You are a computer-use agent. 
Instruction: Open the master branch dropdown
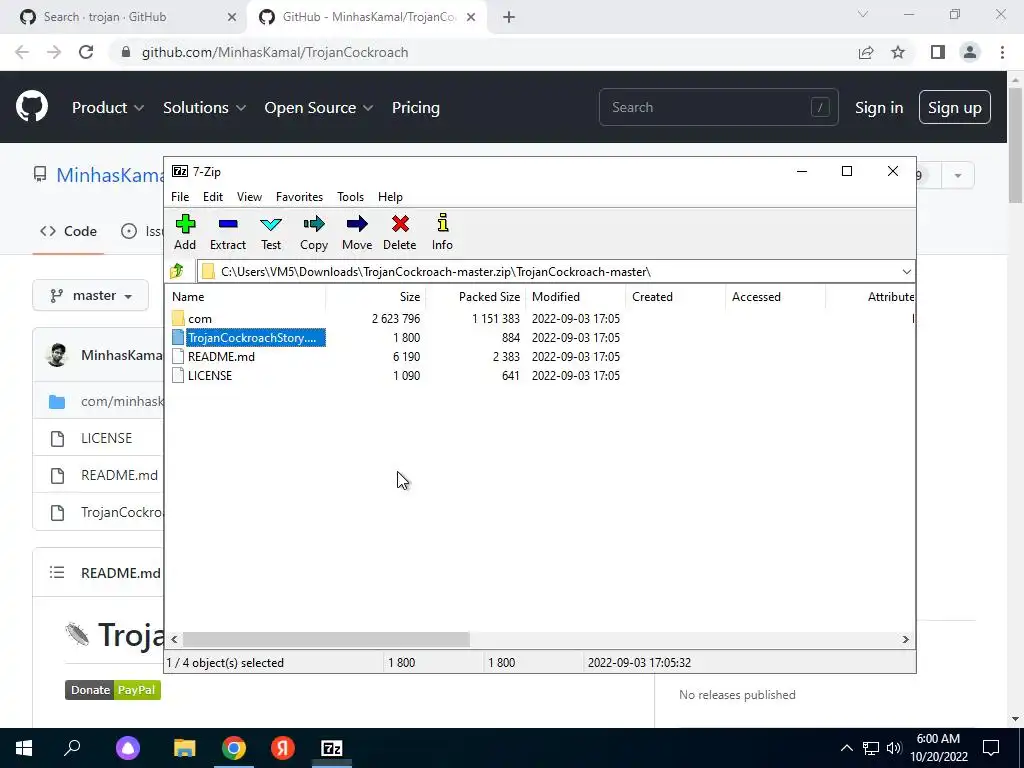pyautogui.click(x=91, y=296)
